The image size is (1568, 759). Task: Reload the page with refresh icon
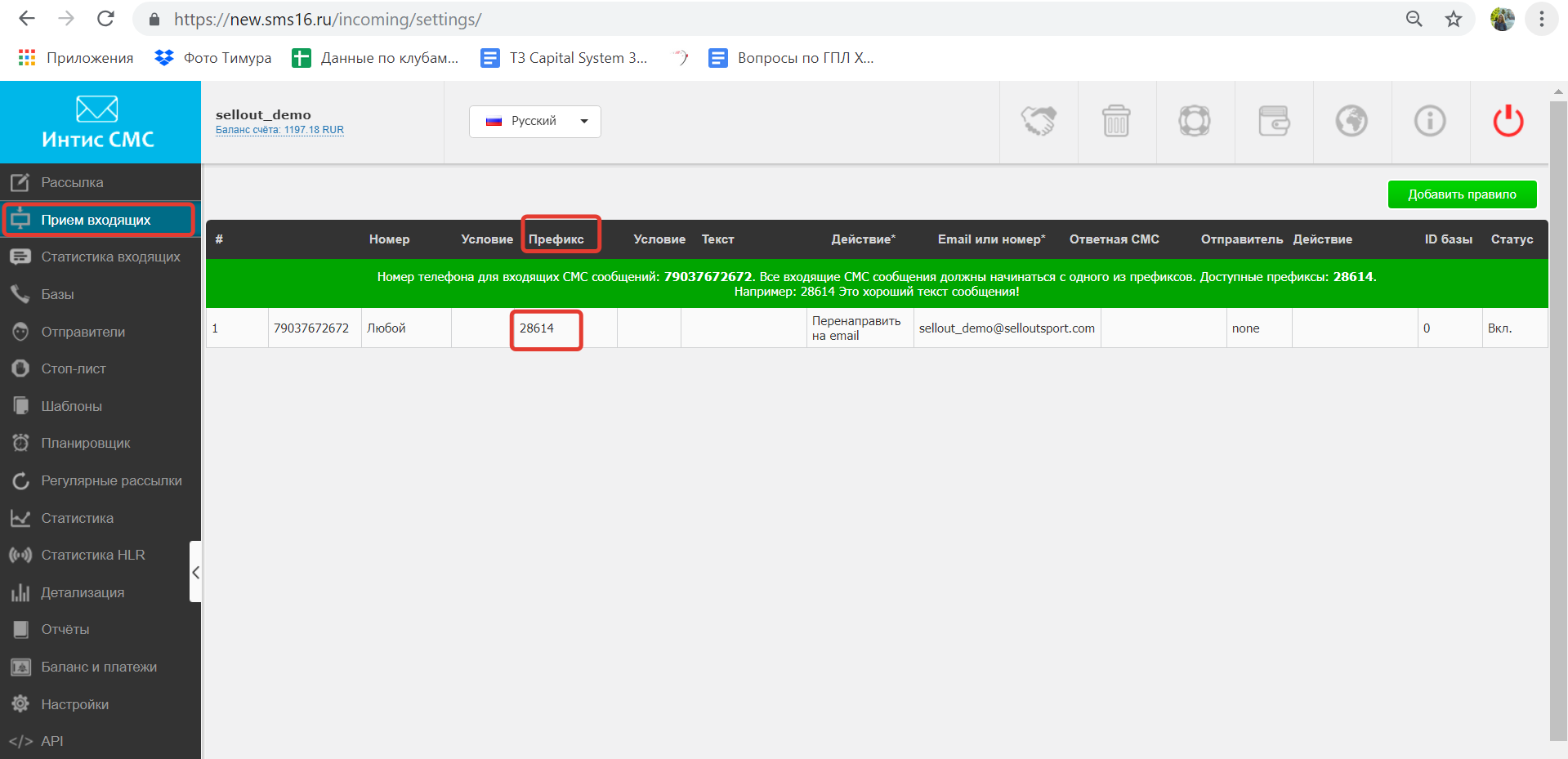click(x=105, y=19)
